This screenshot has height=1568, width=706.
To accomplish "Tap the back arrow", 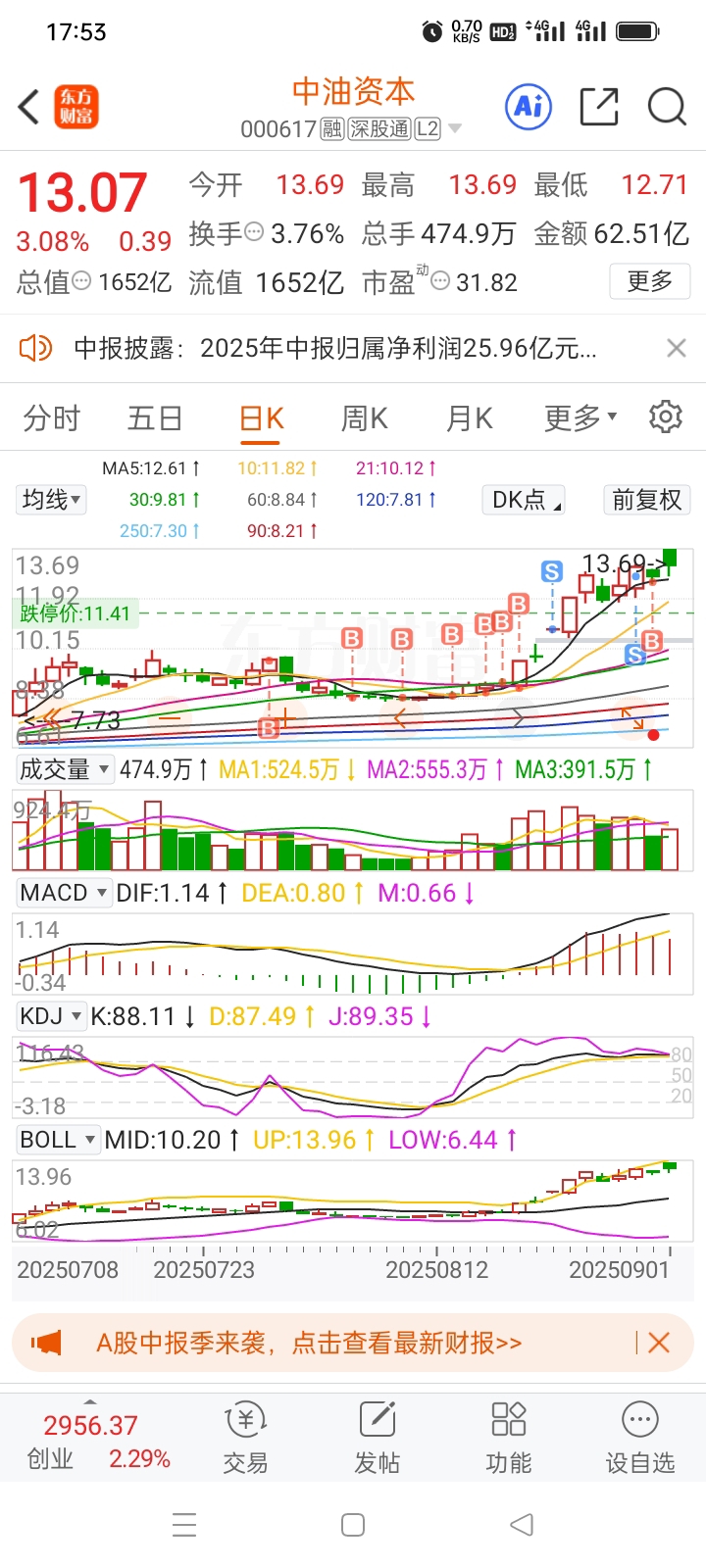I will point(29,107).
